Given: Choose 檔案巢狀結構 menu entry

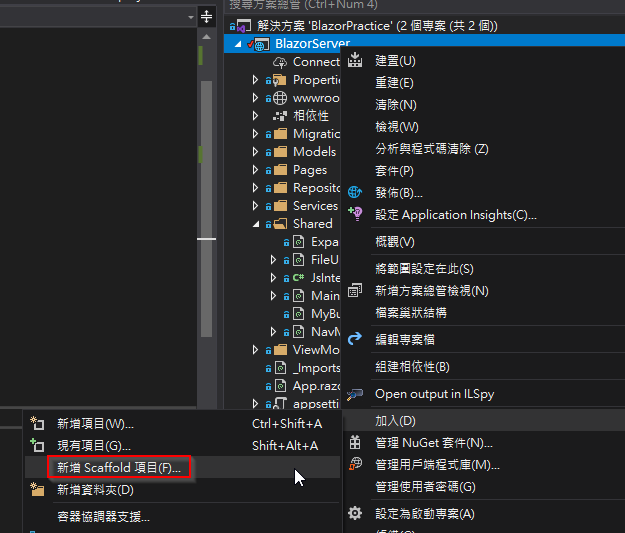Looking at the screenshot, I should coord(411,313).
